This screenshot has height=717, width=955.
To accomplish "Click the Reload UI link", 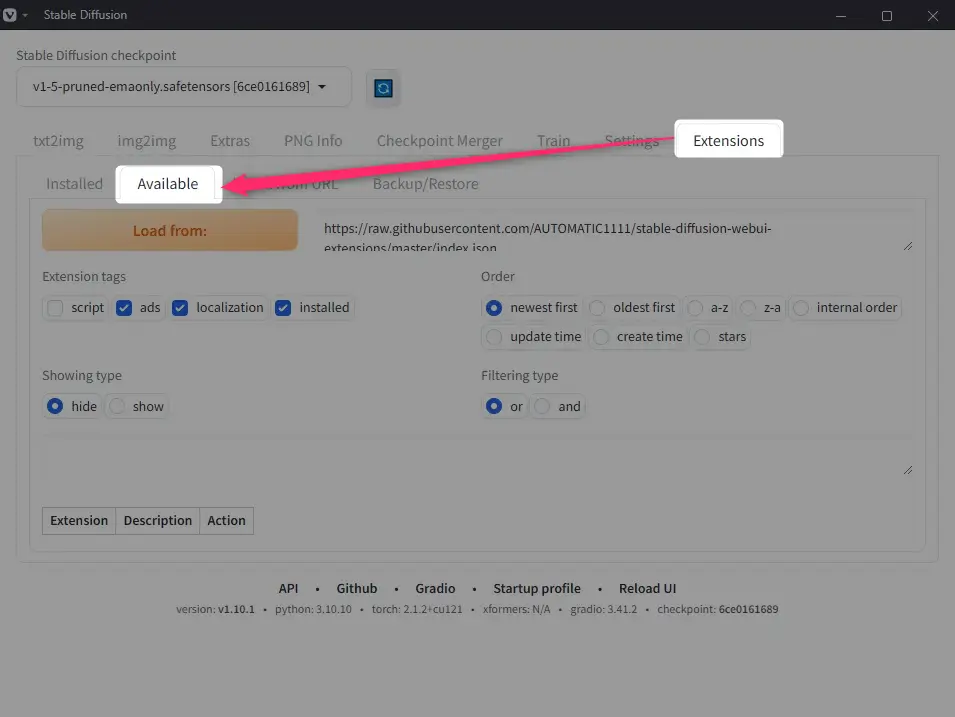I will [x=647, y=588].
